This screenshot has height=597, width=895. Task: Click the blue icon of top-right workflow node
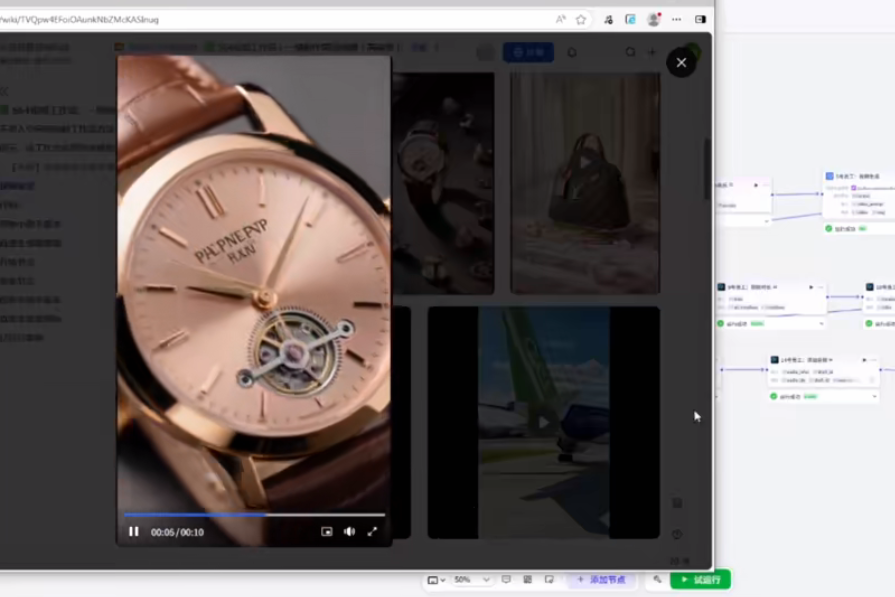tap(829, 176)
